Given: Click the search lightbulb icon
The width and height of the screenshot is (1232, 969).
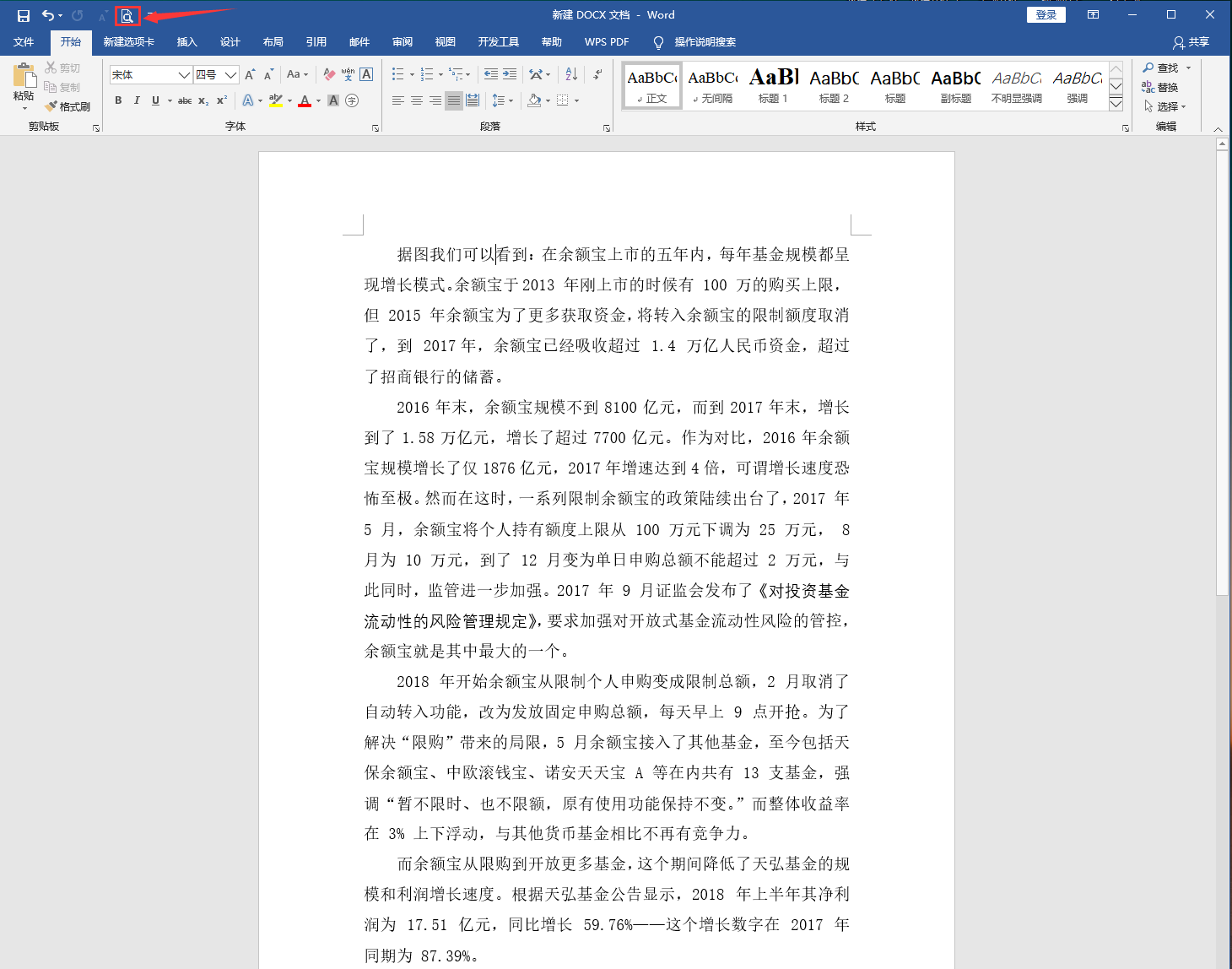Looking at the screenshot, I should click(658, 42).
